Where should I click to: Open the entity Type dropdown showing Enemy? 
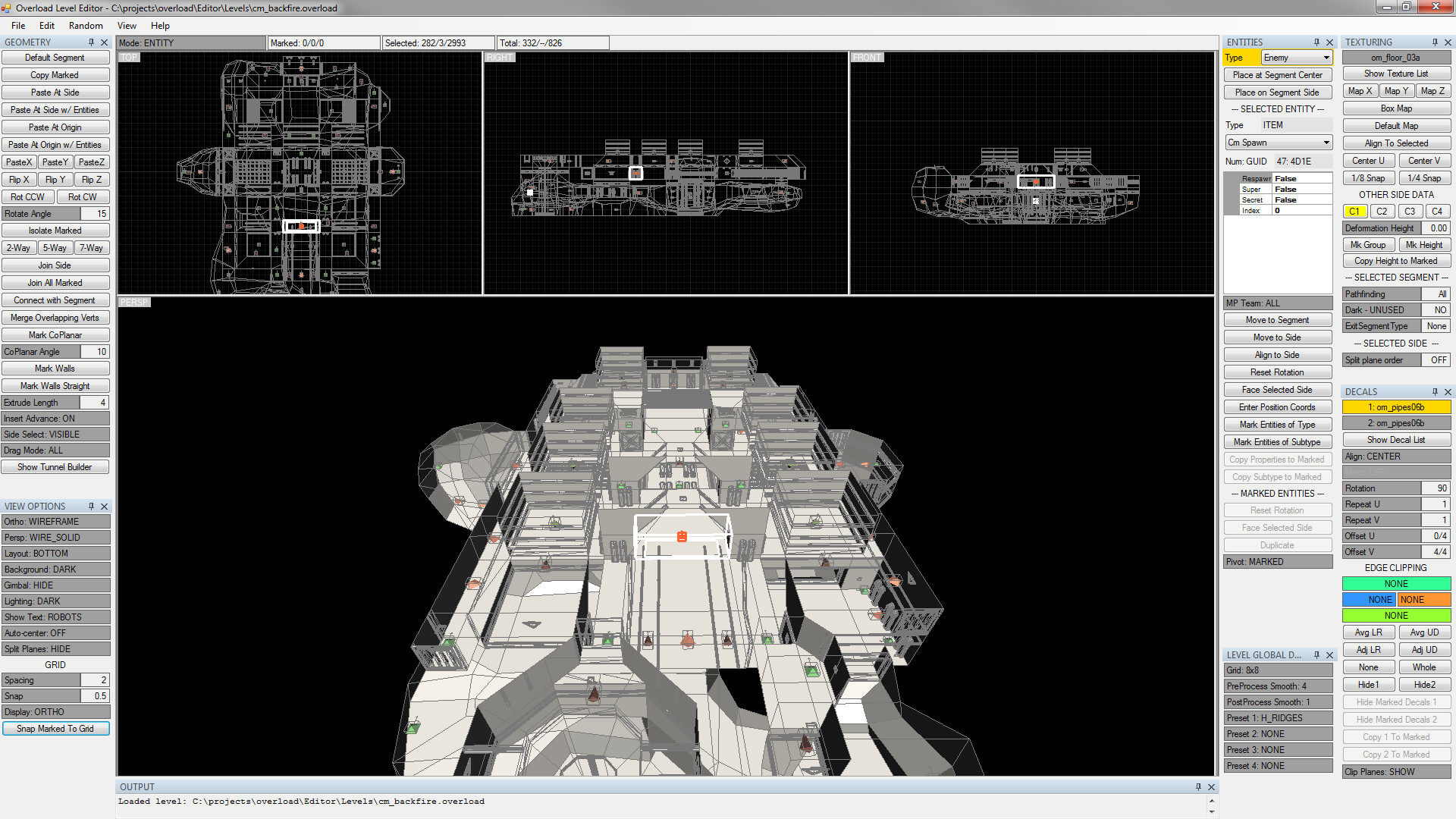coord(1296,57)
